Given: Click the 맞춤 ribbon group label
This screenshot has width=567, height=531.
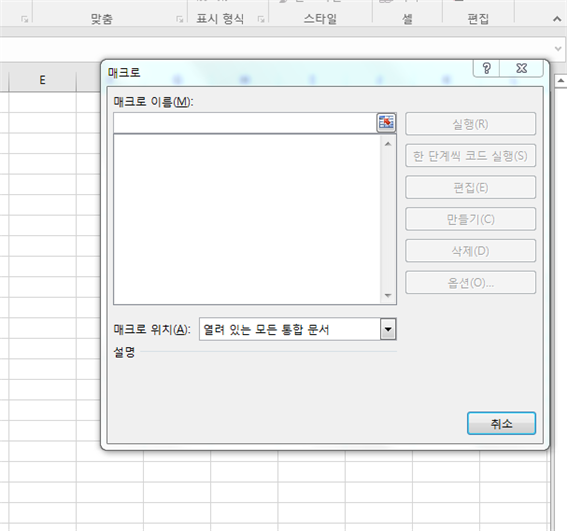Looking at the screenshot, I should 102,18.
